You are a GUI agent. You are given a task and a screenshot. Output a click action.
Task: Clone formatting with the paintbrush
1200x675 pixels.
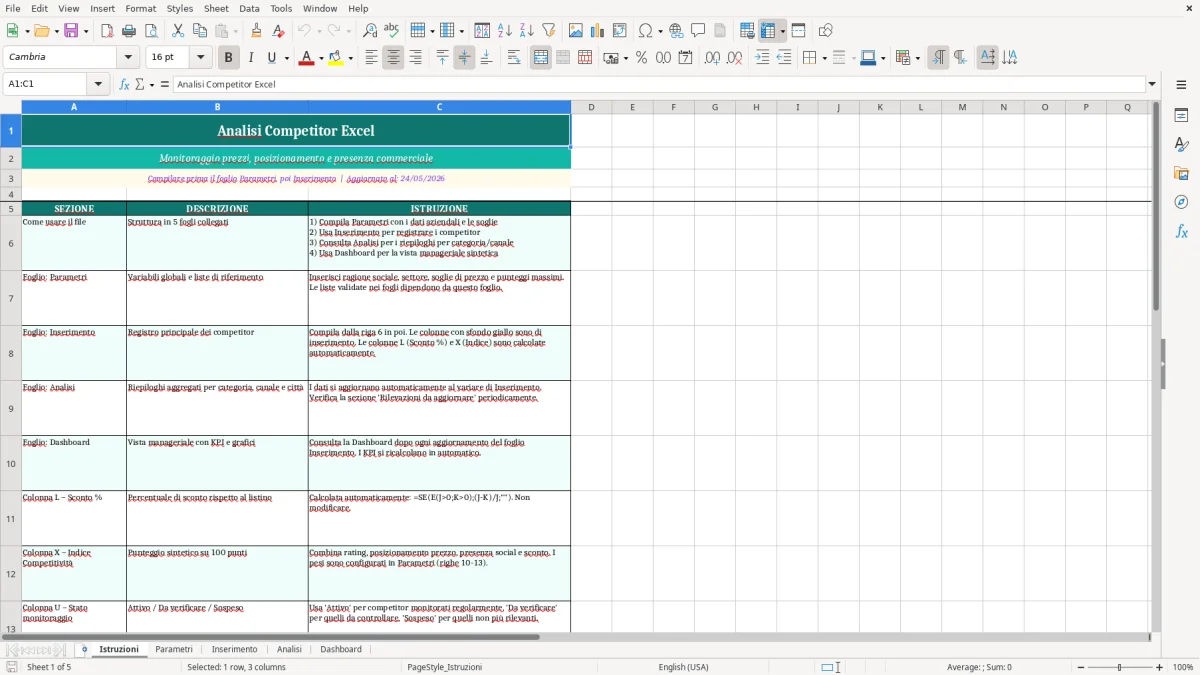point(256,31)
